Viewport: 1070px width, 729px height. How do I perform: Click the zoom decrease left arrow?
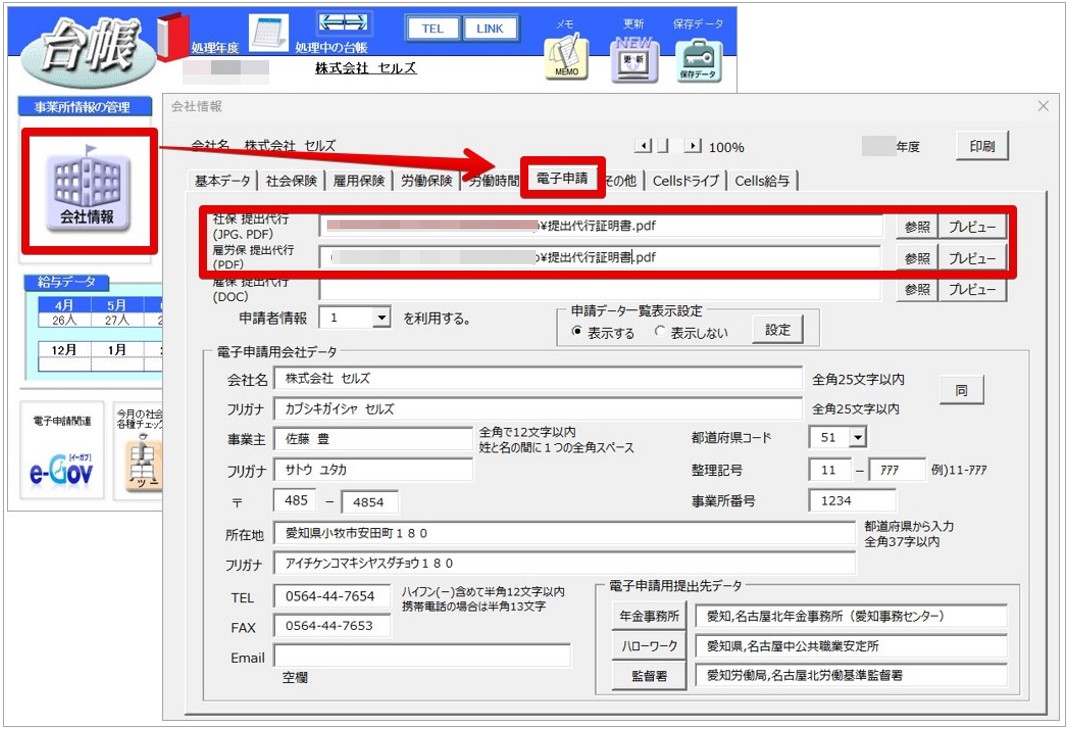click(x=643, y=145)
